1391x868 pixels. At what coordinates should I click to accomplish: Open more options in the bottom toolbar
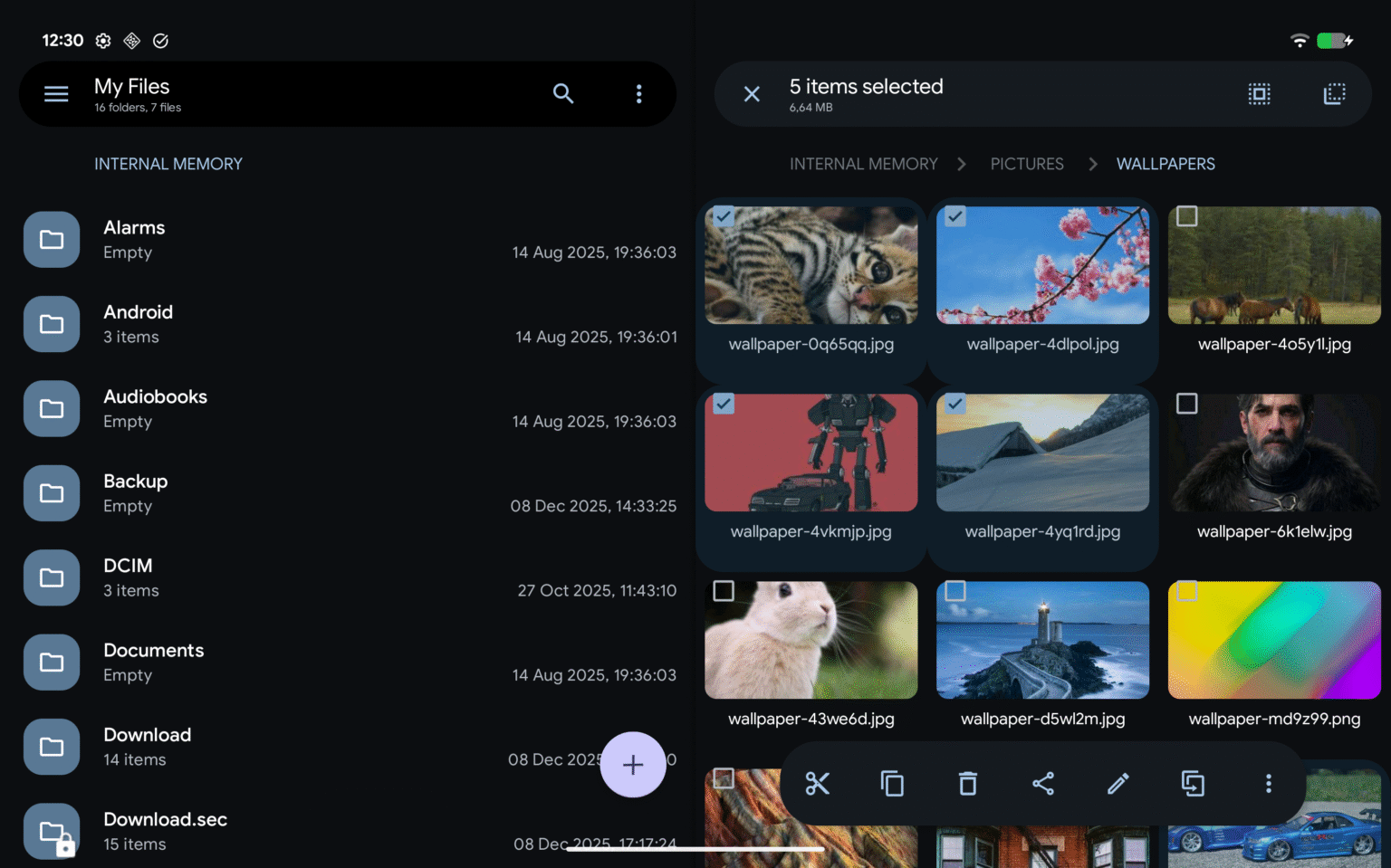pyautogui.click(x=1268, y=784)
